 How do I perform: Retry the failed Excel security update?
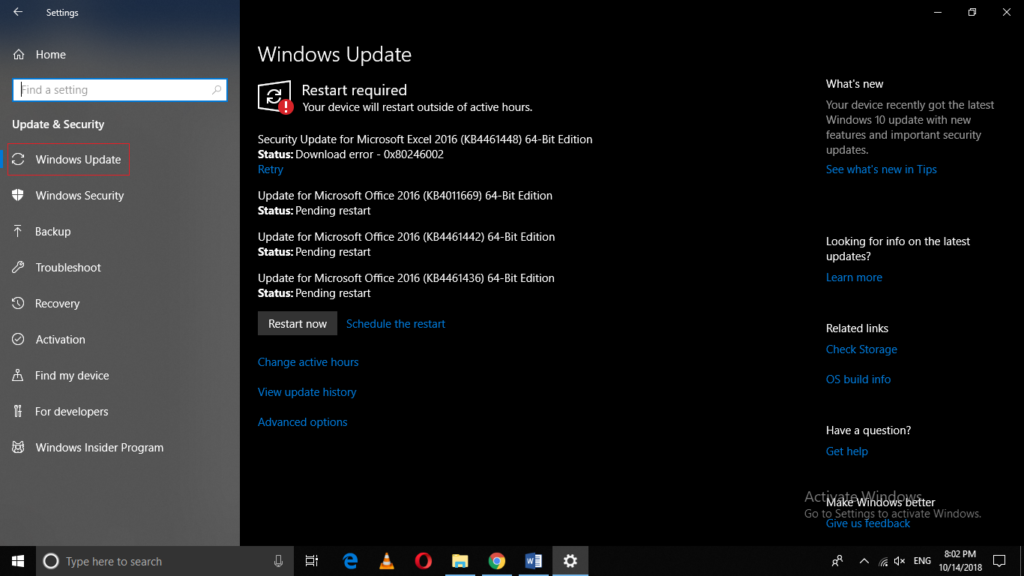270,169
